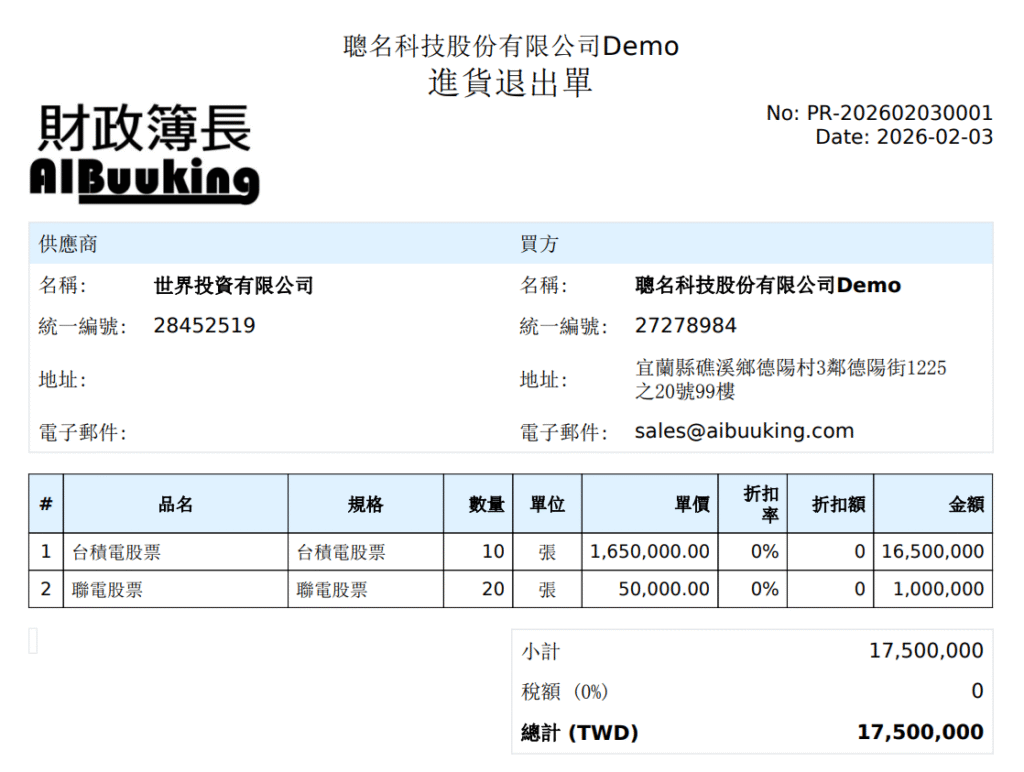Image resolution: width=1024 pixels, height=772 pixels.
Task: Click the 規格 column header
Action: (x=365, y=504)
